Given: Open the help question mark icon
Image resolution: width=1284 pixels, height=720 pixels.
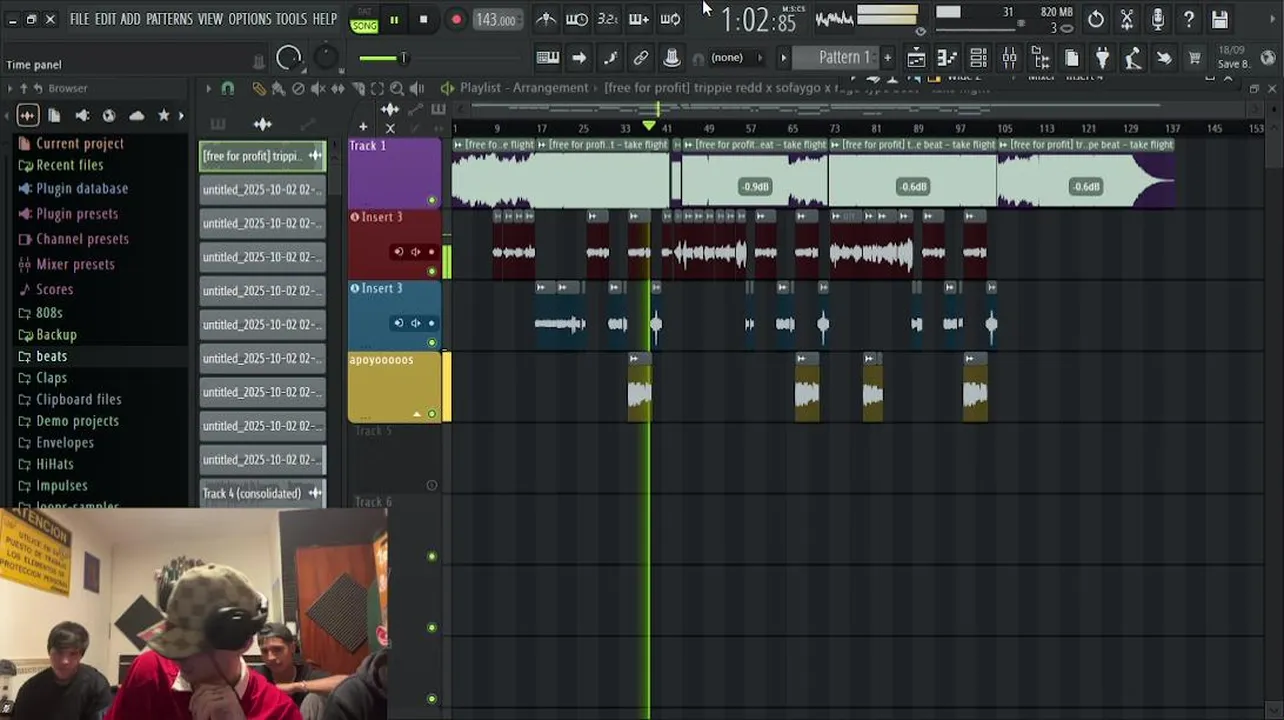Looking at the screenshot, I should coord(1189,19).
